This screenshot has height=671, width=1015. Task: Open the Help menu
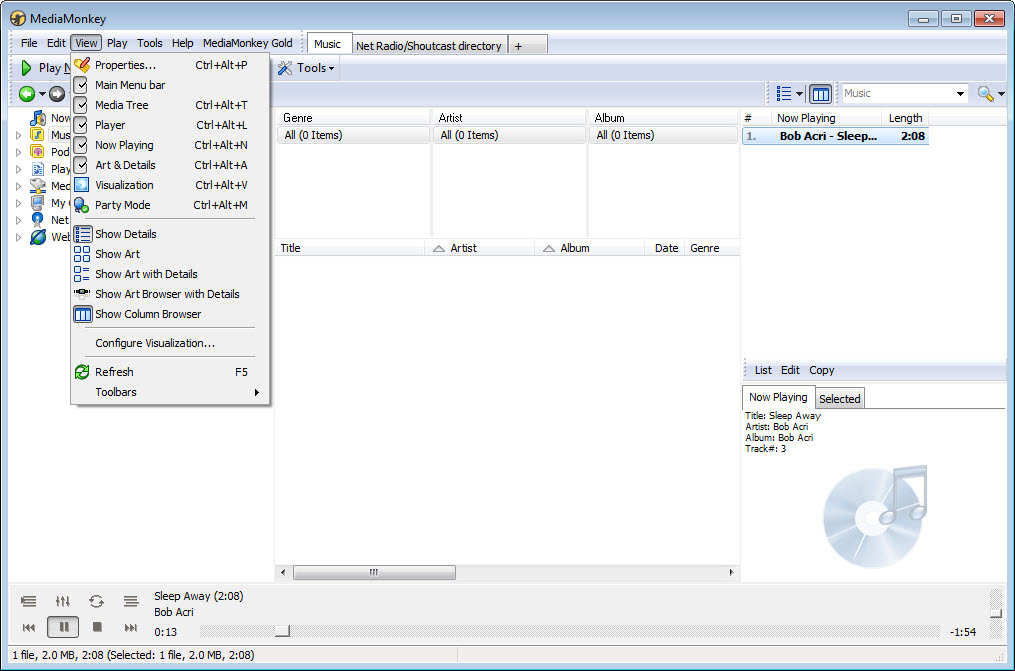(x=183, y=43)
